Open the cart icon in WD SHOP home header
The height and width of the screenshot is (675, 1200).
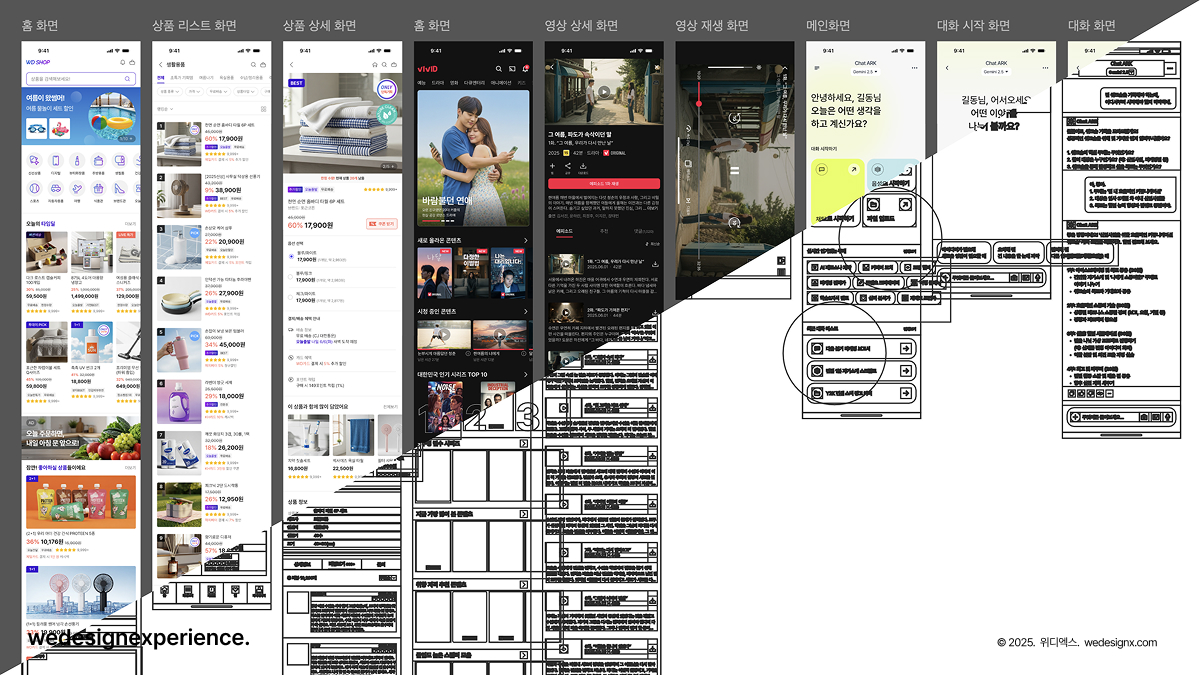tap(132, 63)
